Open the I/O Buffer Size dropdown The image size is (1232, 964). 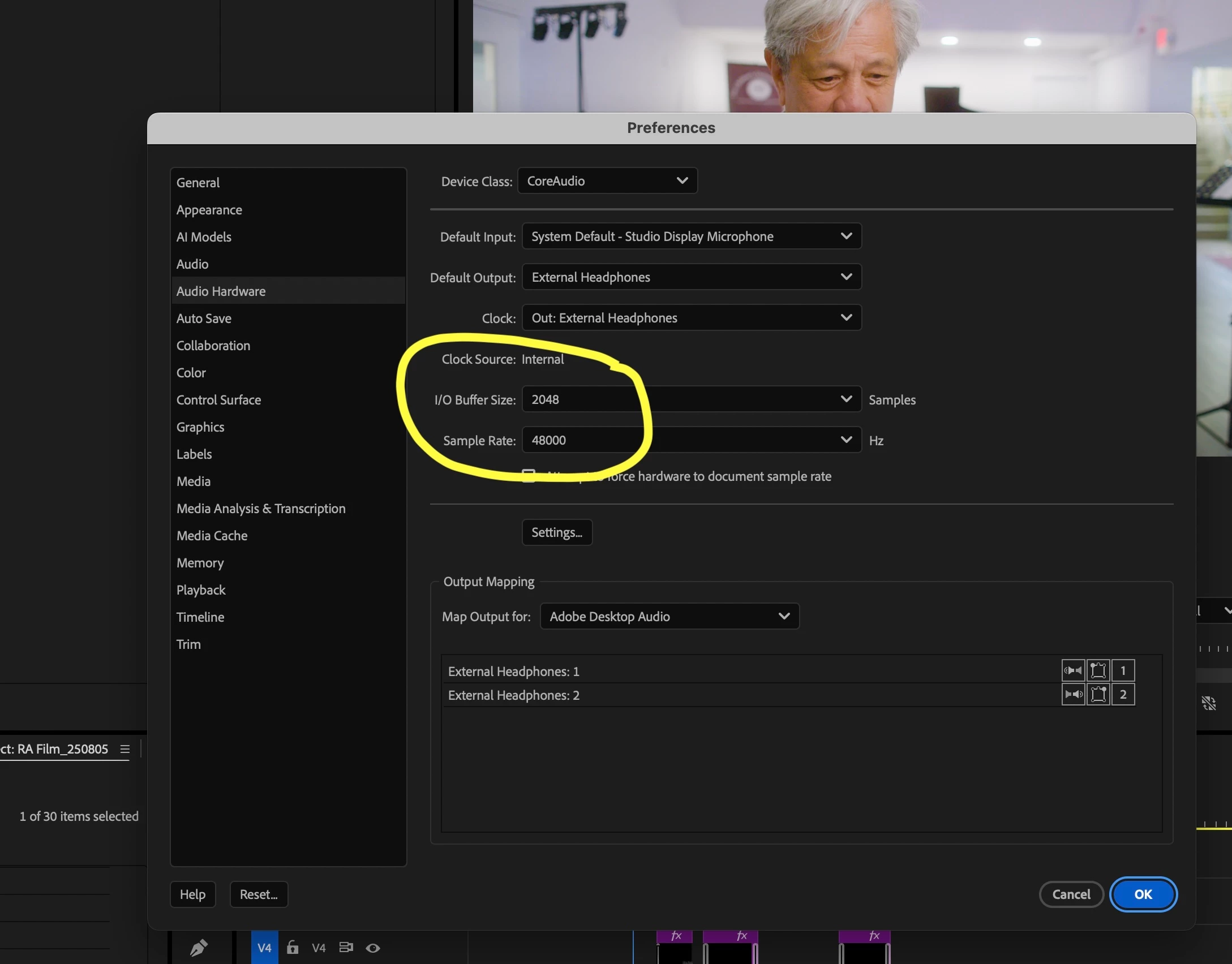[x=691, y=399]
